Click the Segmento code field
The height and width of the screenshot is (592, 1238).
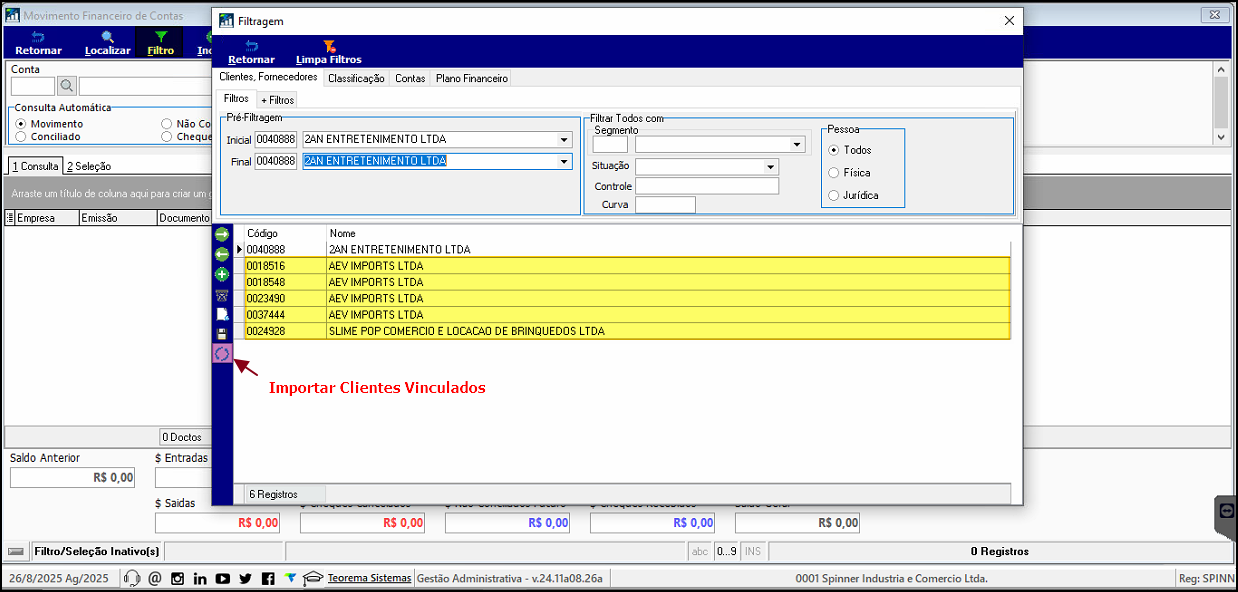610,144
